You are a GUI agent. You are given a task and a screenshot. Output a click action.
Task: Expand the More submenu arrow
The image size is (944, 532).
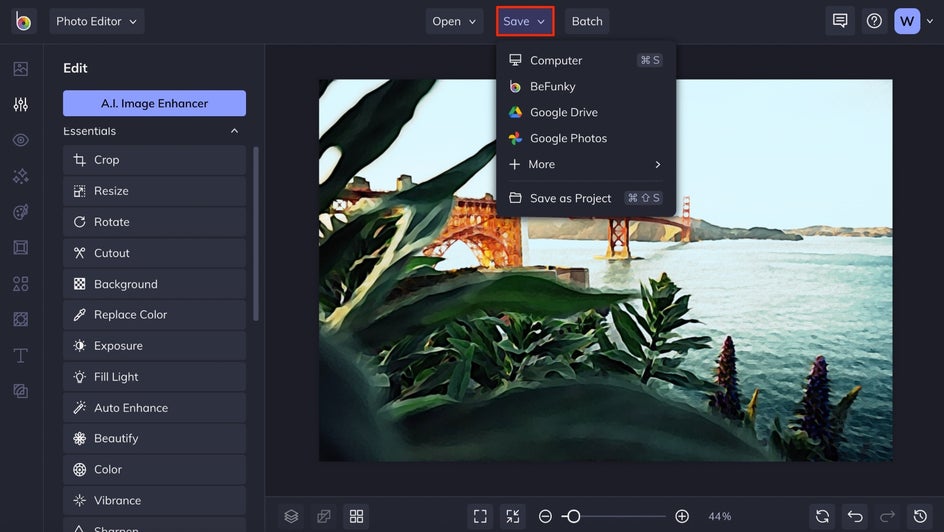point(657,164)
